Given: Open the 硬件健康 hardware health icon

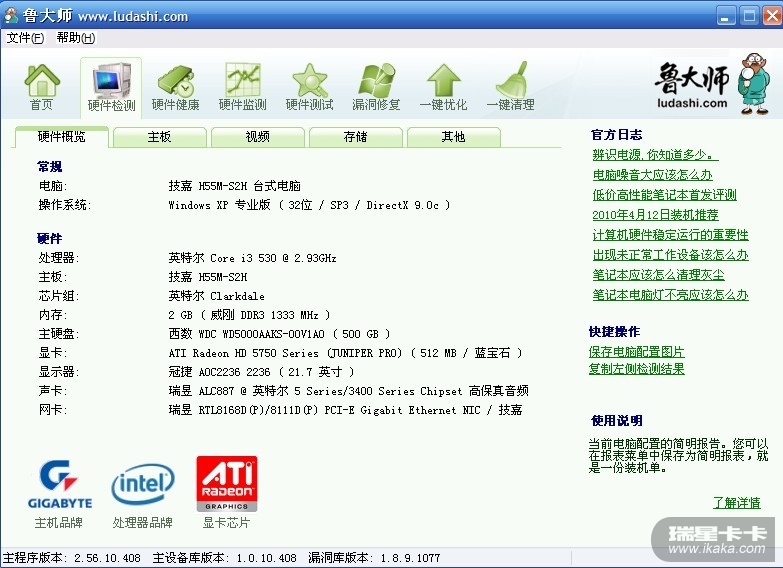Looking at the screenshot, I should [175, 87].
